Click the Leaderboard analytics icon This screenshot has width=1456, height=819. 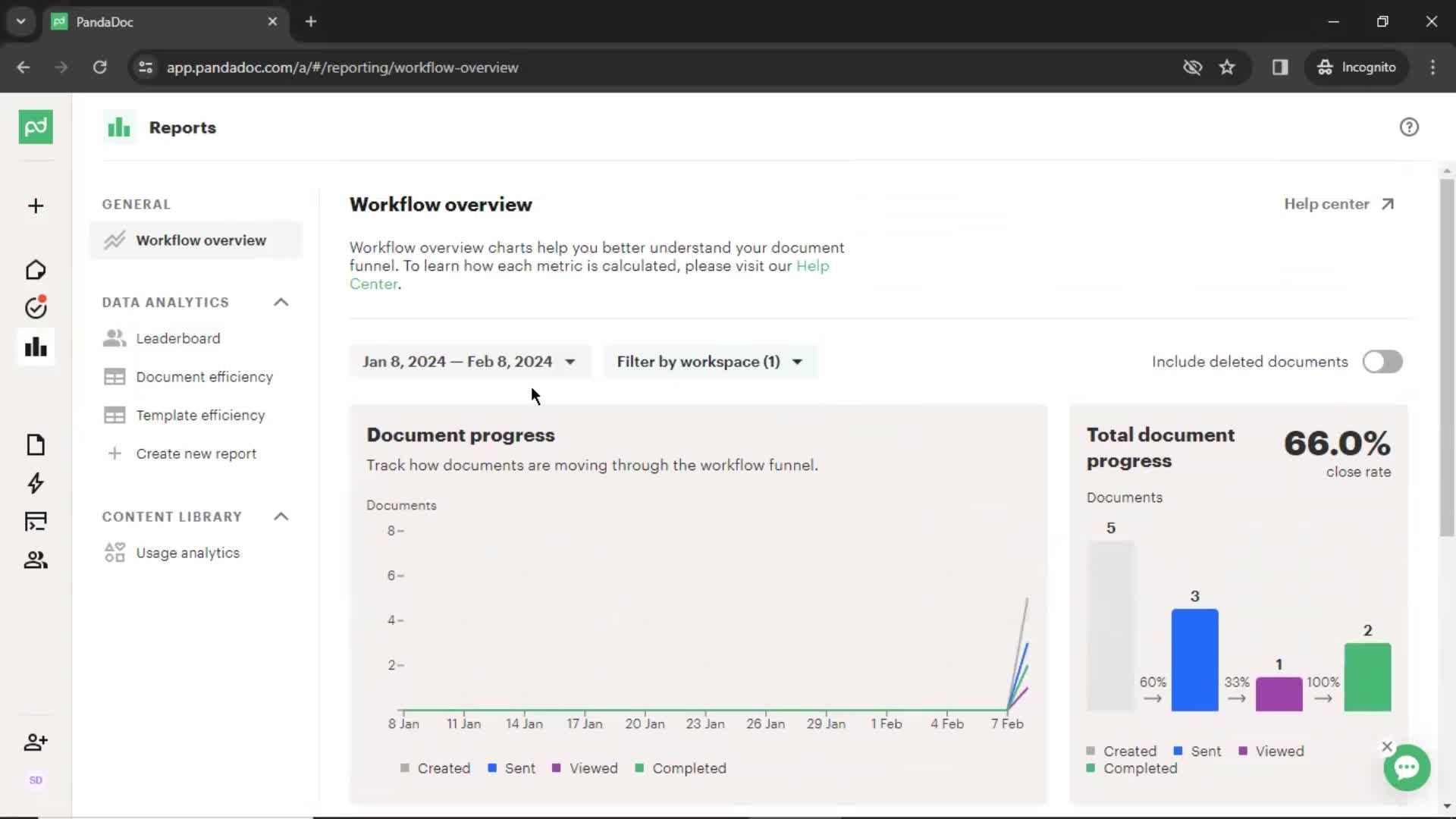(x=113, y=338)
